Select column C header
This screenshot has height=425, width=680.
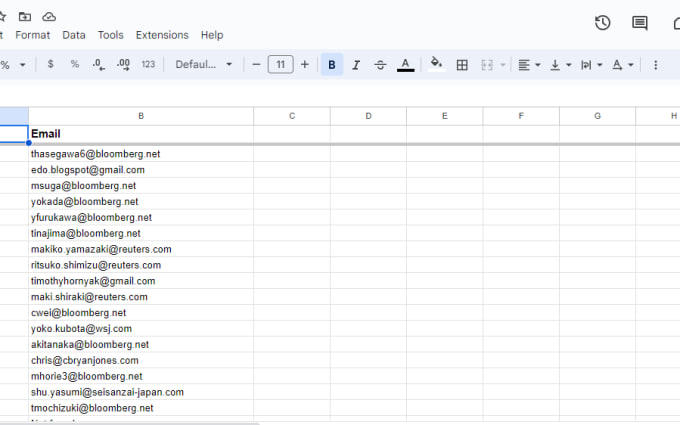click(x=292, y=116)
